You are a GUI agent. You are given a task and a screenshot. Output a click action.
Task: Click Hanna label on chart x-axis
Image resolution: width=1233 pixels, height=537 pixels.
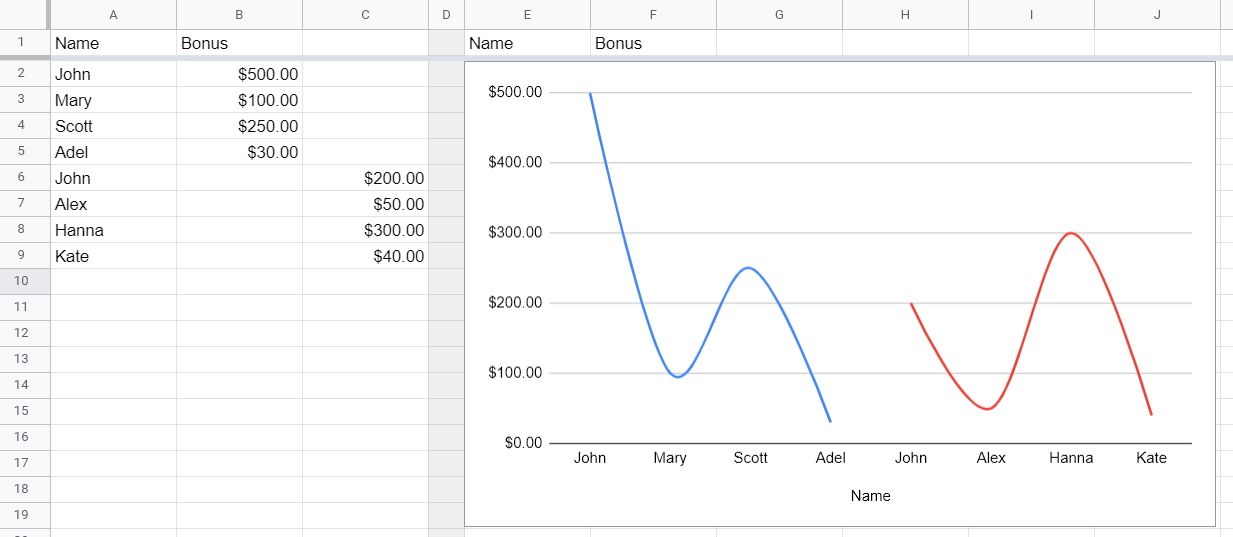tap(1071, 458)
